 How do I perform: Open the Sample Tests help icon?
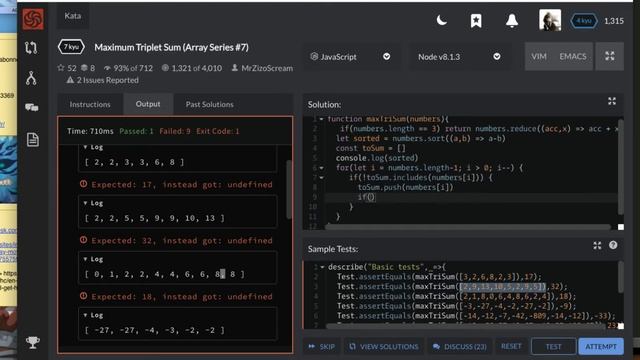point(613,245)
